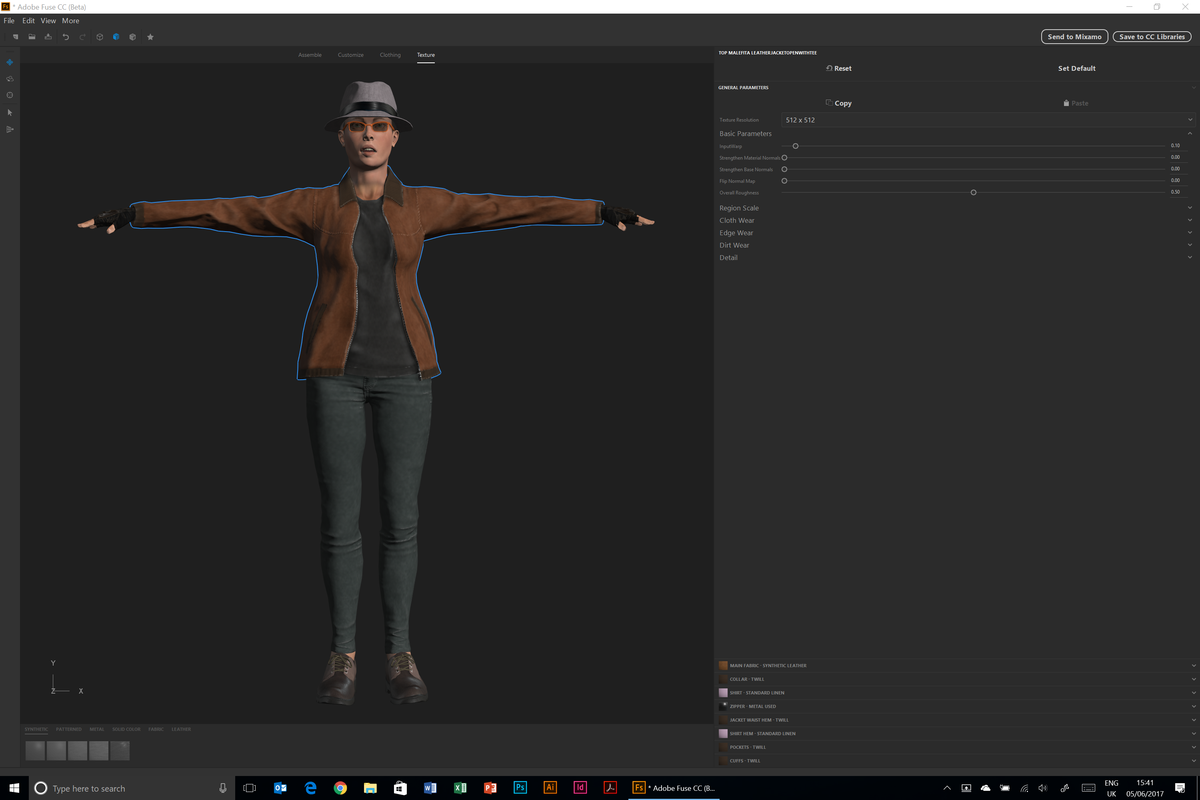The image size is (1200, 800).
Task: Click the Send to Mixamo button
Action: coord(1074,37)
